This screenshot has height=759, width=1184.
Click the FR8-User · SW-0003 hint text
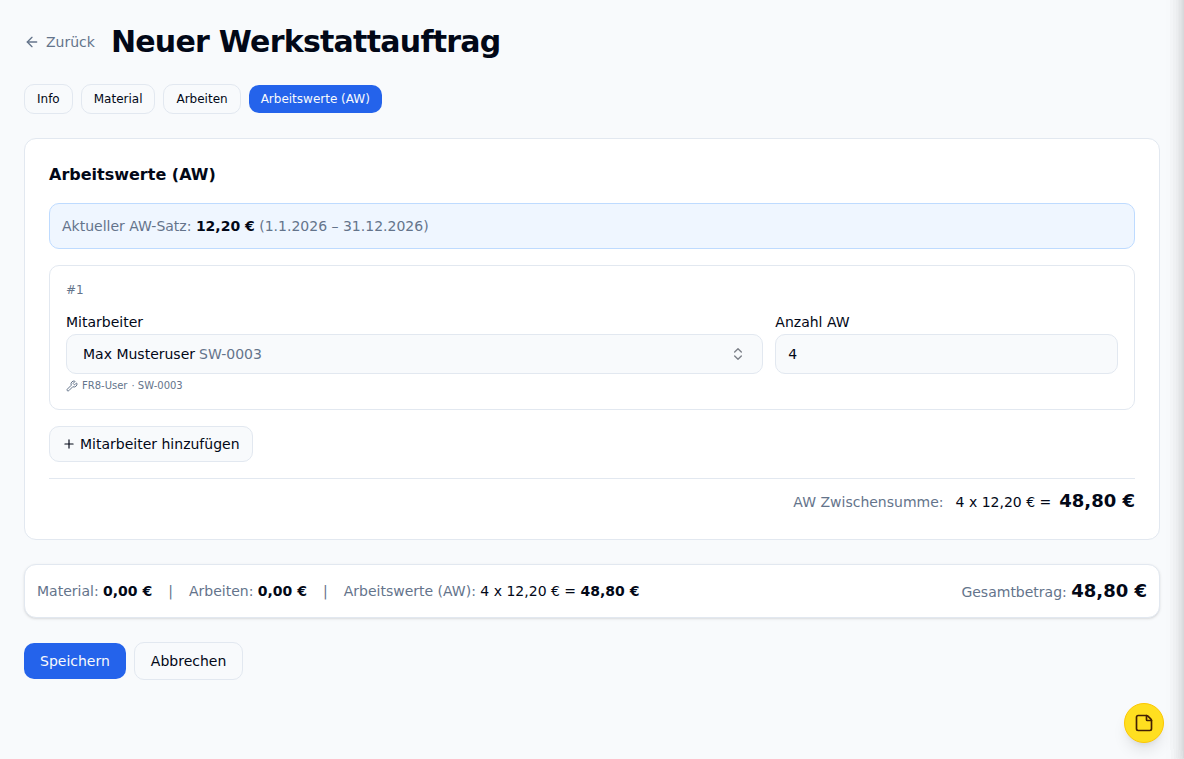132,385
